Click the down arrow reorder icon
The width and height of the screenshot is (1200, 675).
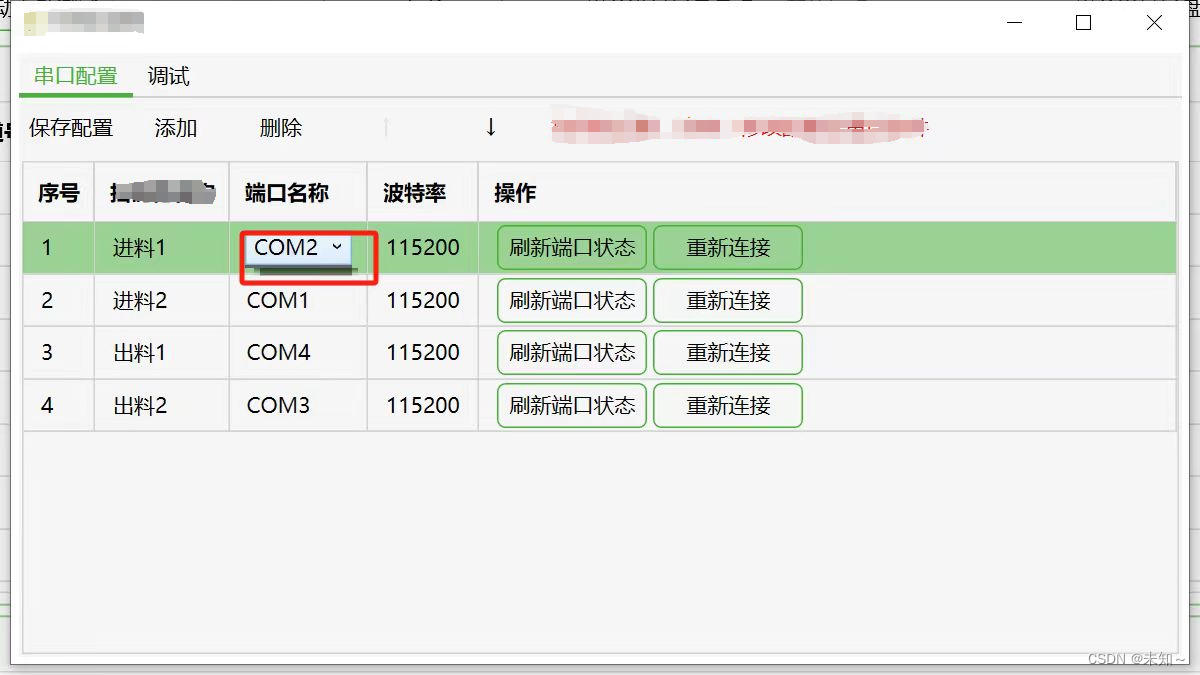(490, 127)
